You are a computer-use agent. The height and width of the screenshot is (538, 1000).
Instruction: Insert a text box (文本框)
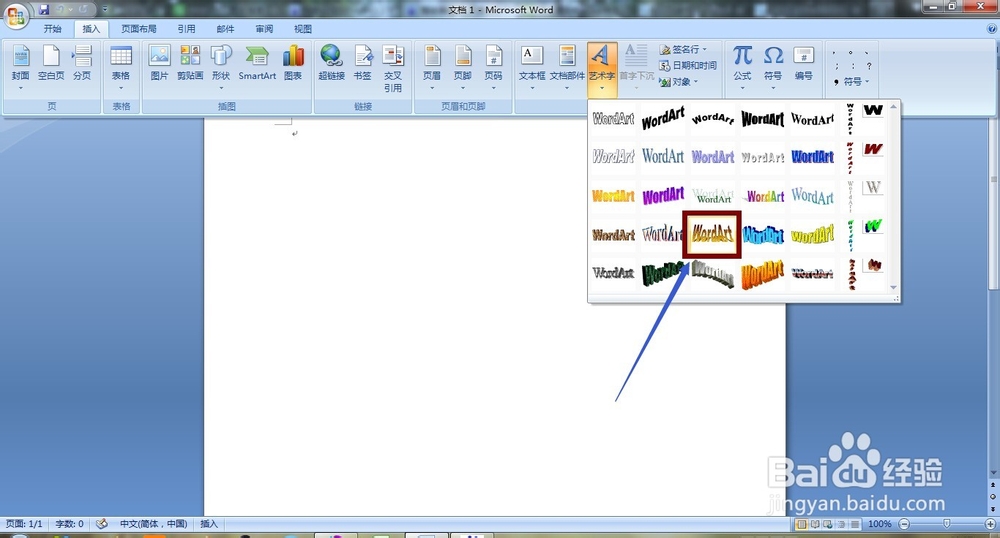click(x=532, y=67)
